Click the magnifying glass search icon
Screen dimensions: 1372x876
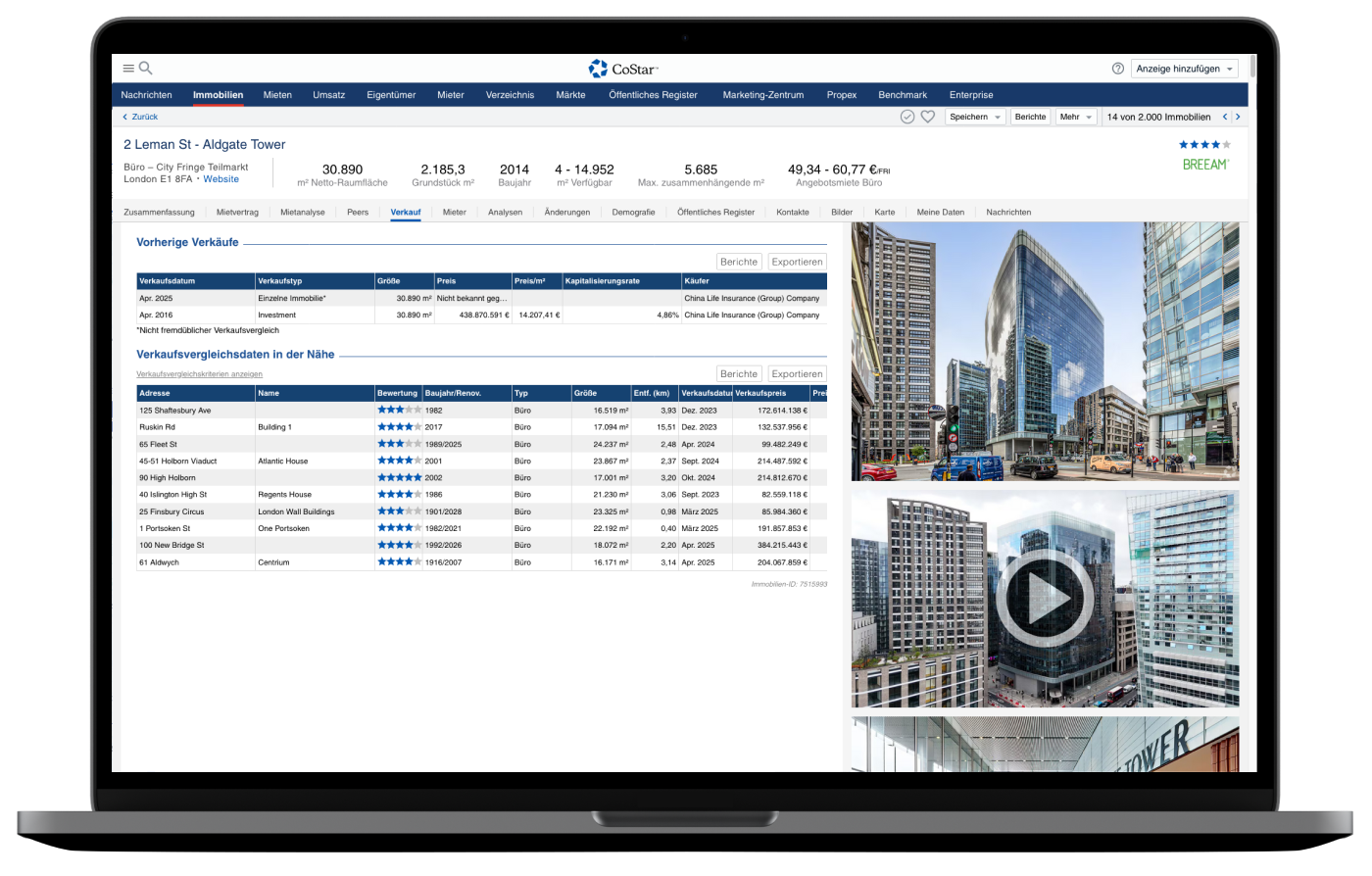(146, 69)
